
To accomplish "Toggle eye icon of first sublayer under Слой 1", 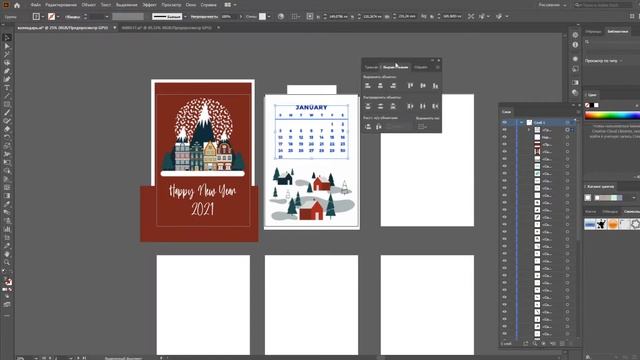I will click(504, 129).
